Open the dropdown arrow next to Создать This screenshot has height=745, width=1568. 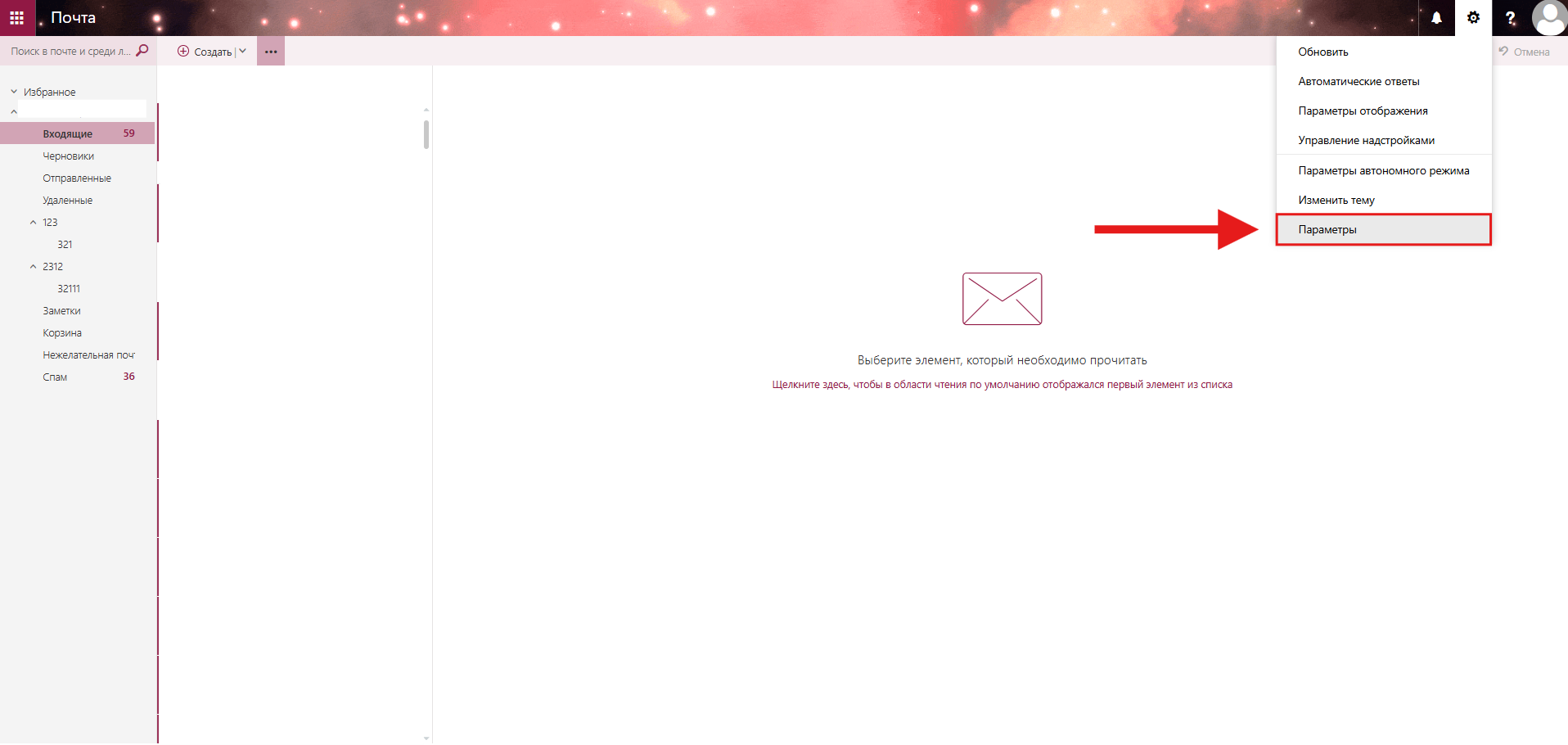243,52
